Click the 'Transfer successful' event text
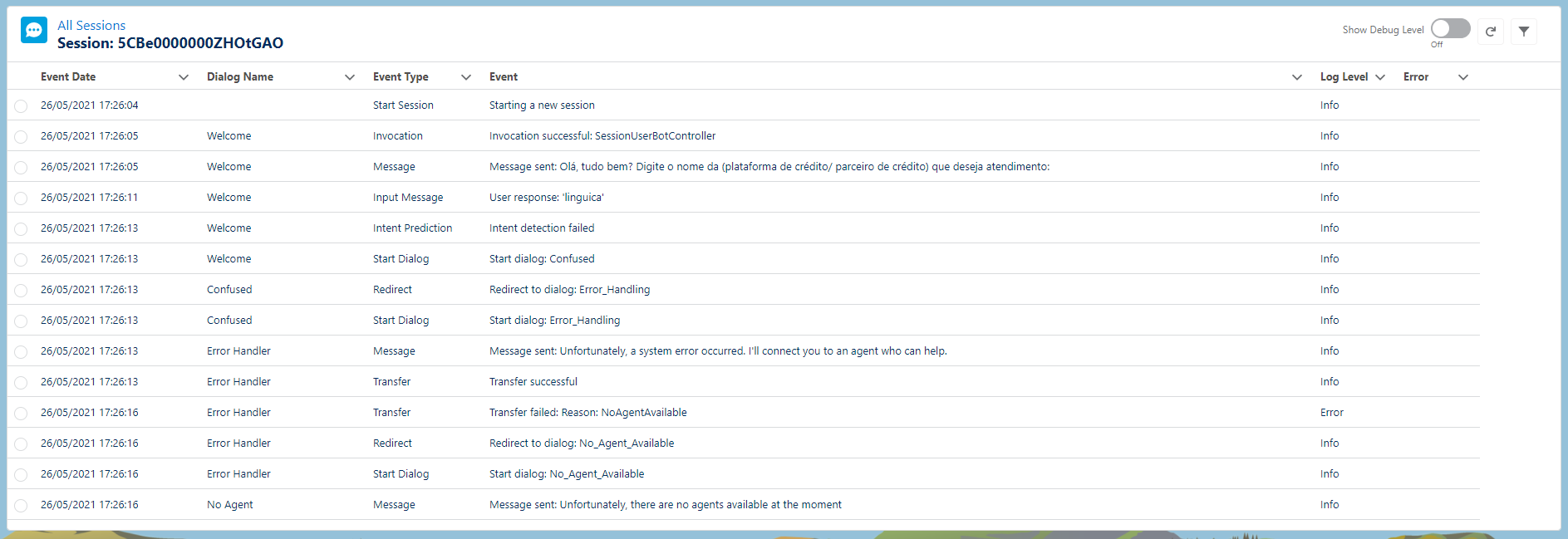Image resolution: width=1568 pixels, height=539 pixels. (533, 382)
